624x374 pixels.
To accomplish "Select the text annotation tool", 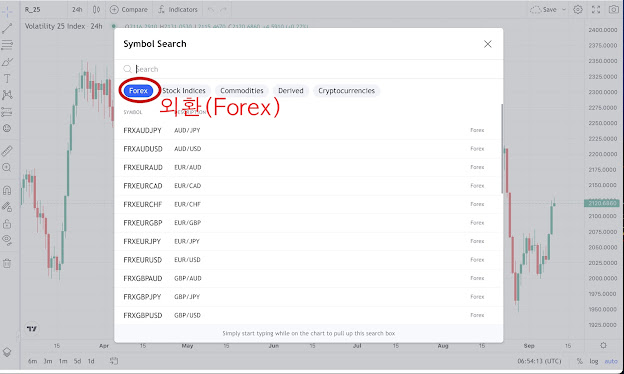I will (7, 78).
